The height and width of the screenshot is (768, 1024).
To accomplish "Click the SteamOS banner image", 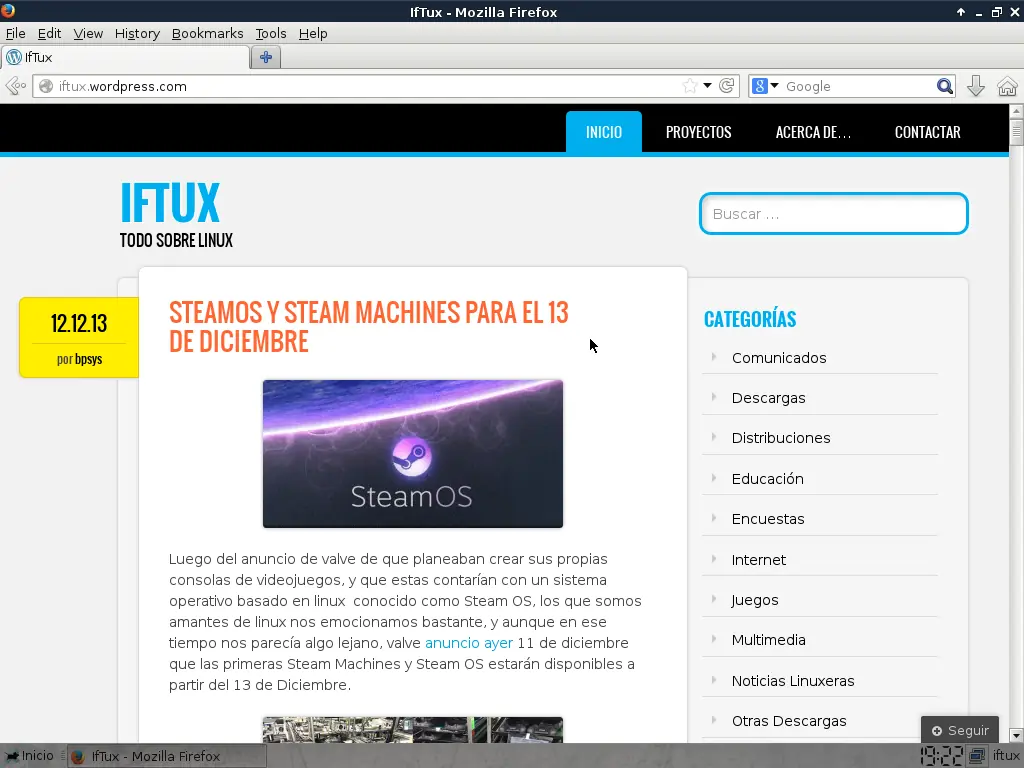I will coord(413,454).
